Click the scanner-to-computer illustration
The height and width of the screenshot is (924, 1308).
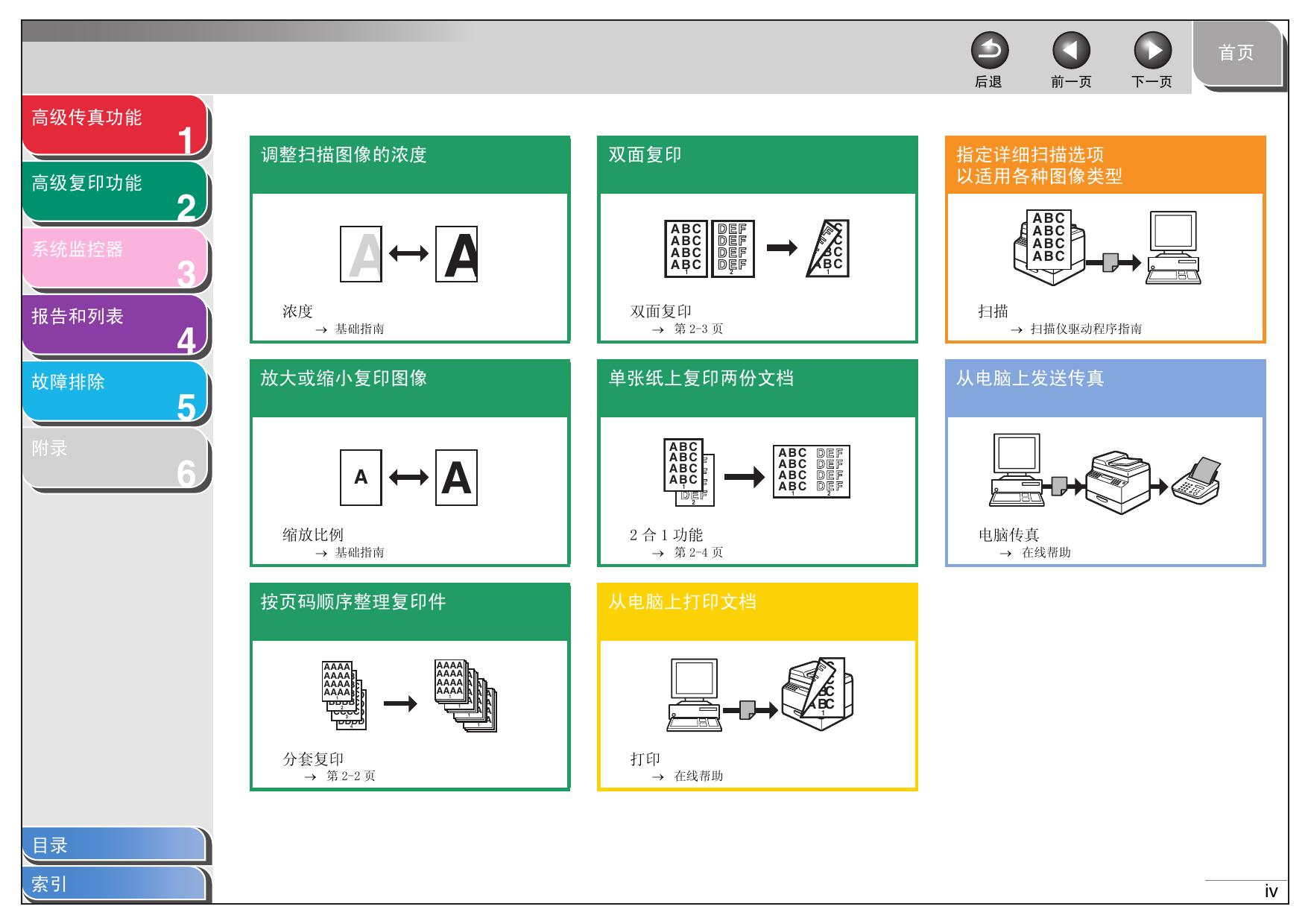(x=1106, y=248)
